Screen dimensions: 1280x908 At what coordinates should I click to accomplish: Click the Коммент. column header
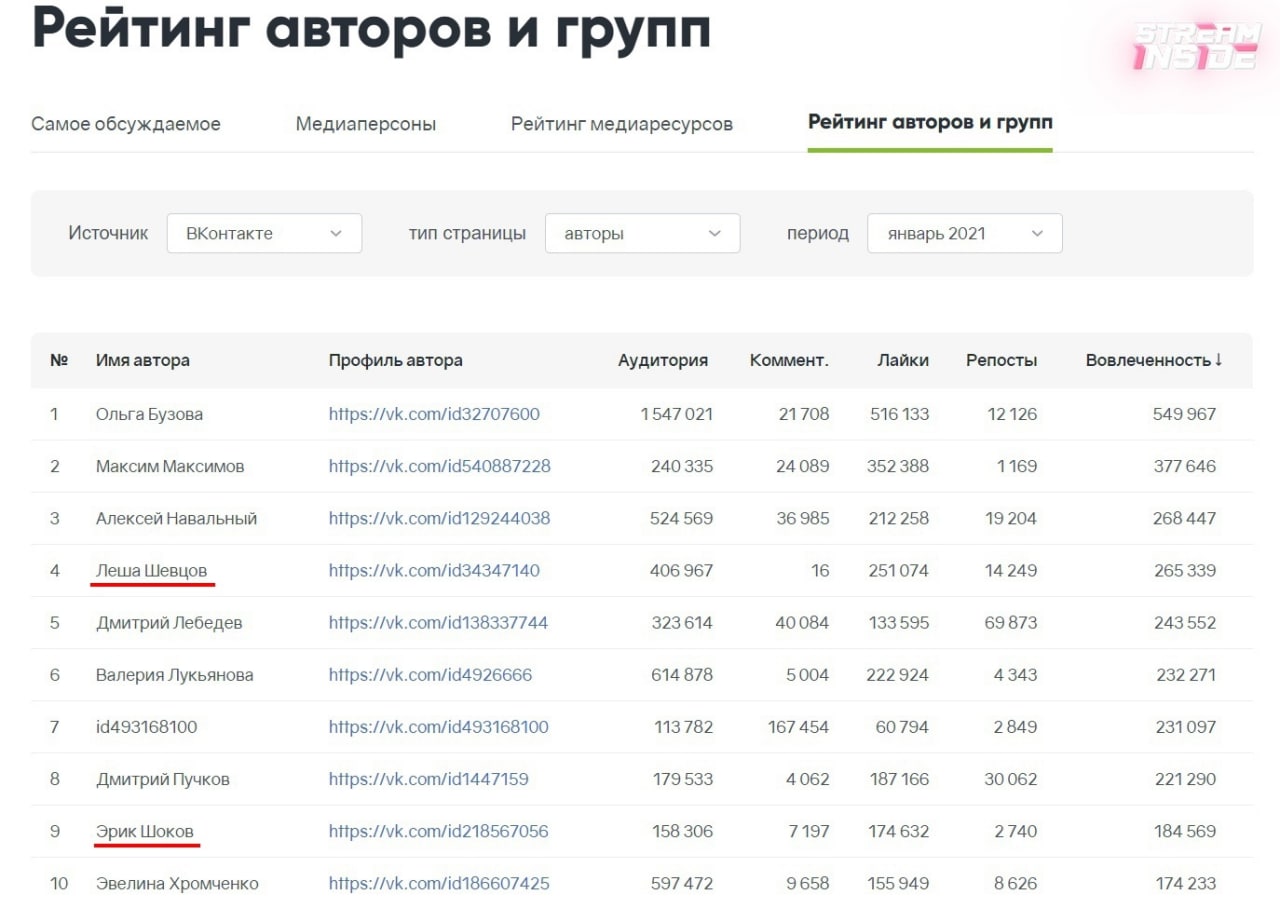789,360
